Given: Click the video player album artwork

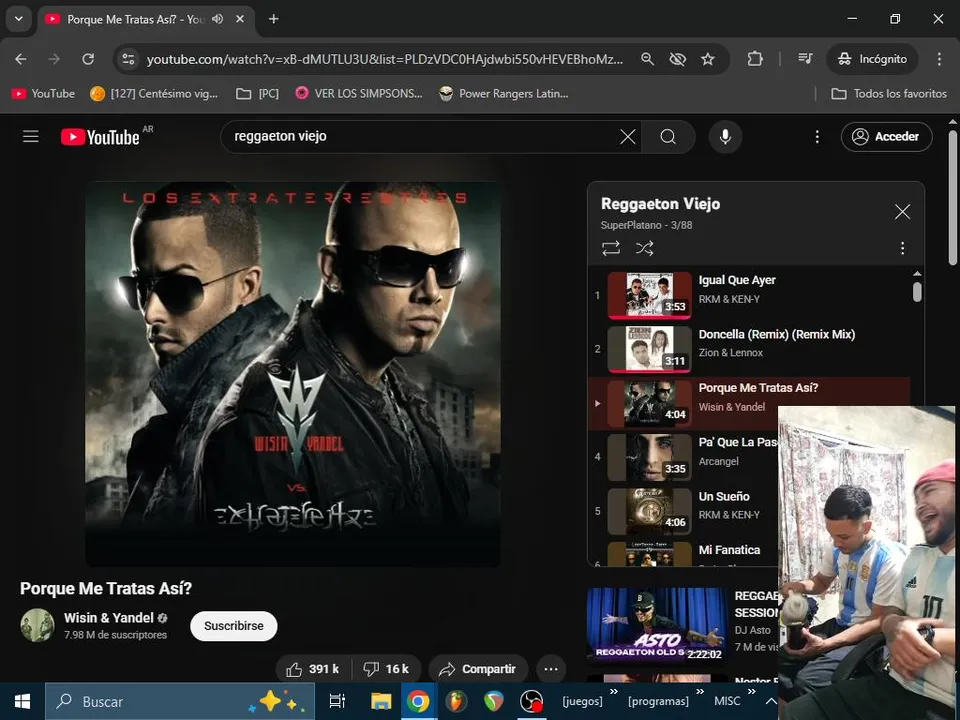Looking at the screenshot, I should pos(293,374).
